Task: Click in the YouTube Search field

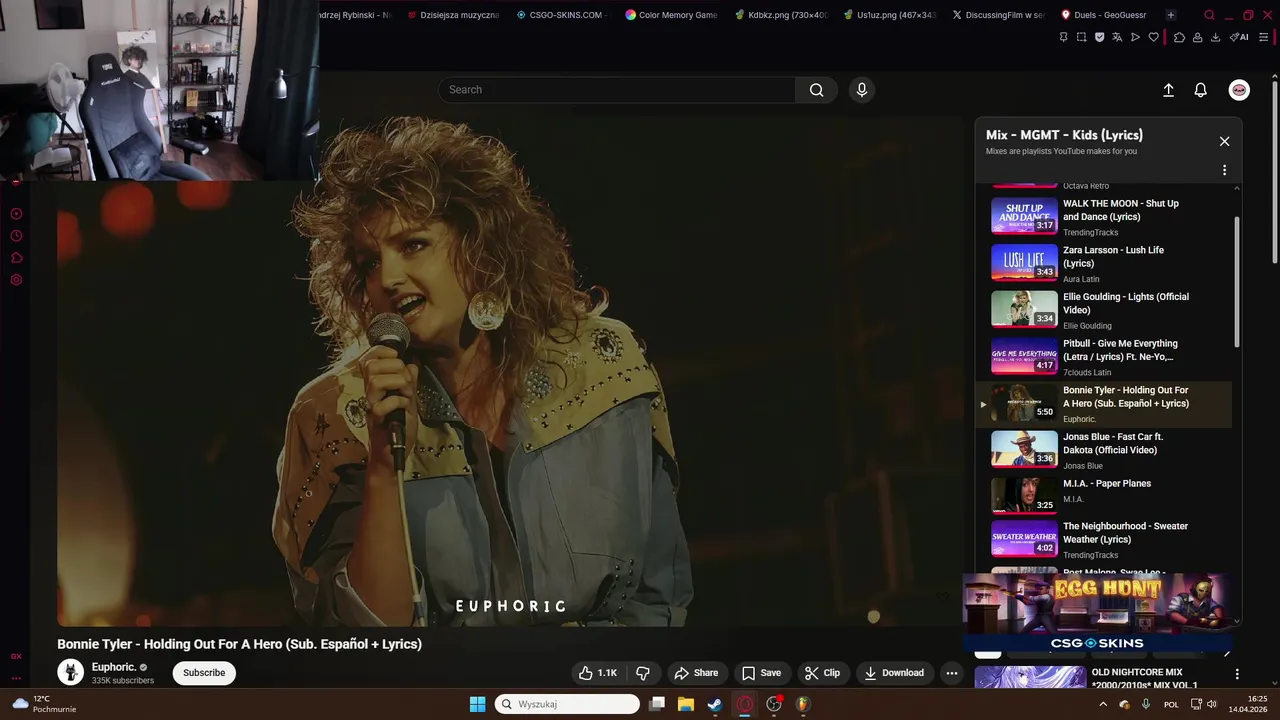Action: click(x=617, y=90)
